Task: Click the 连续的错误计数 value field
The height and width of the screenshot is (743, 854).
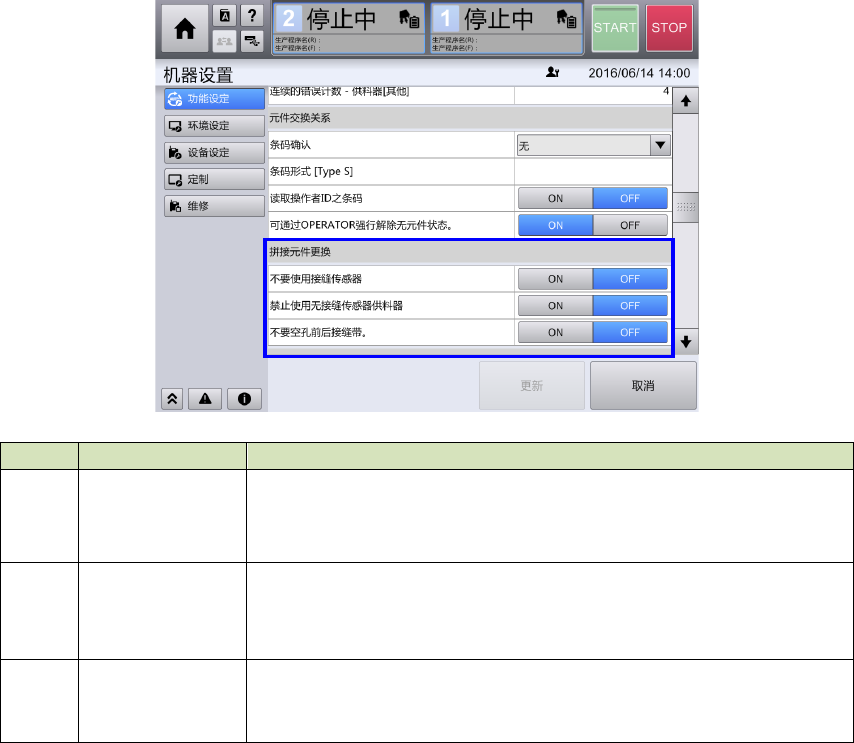Action: point(593,94)
